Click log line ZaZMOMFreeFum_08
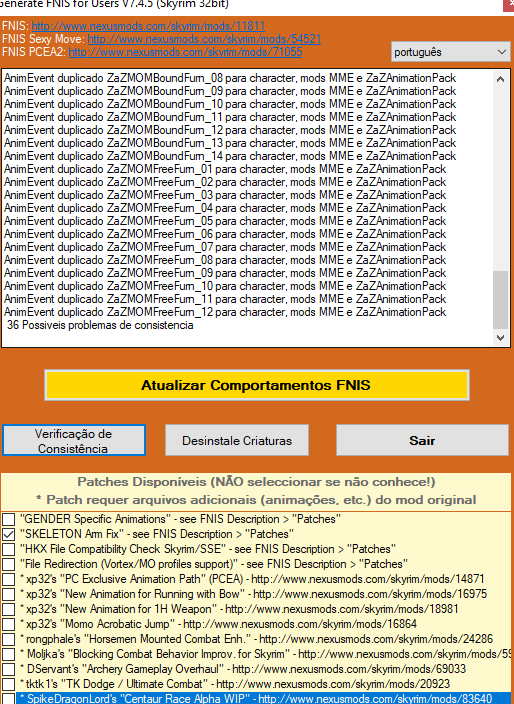 [225, 260]
